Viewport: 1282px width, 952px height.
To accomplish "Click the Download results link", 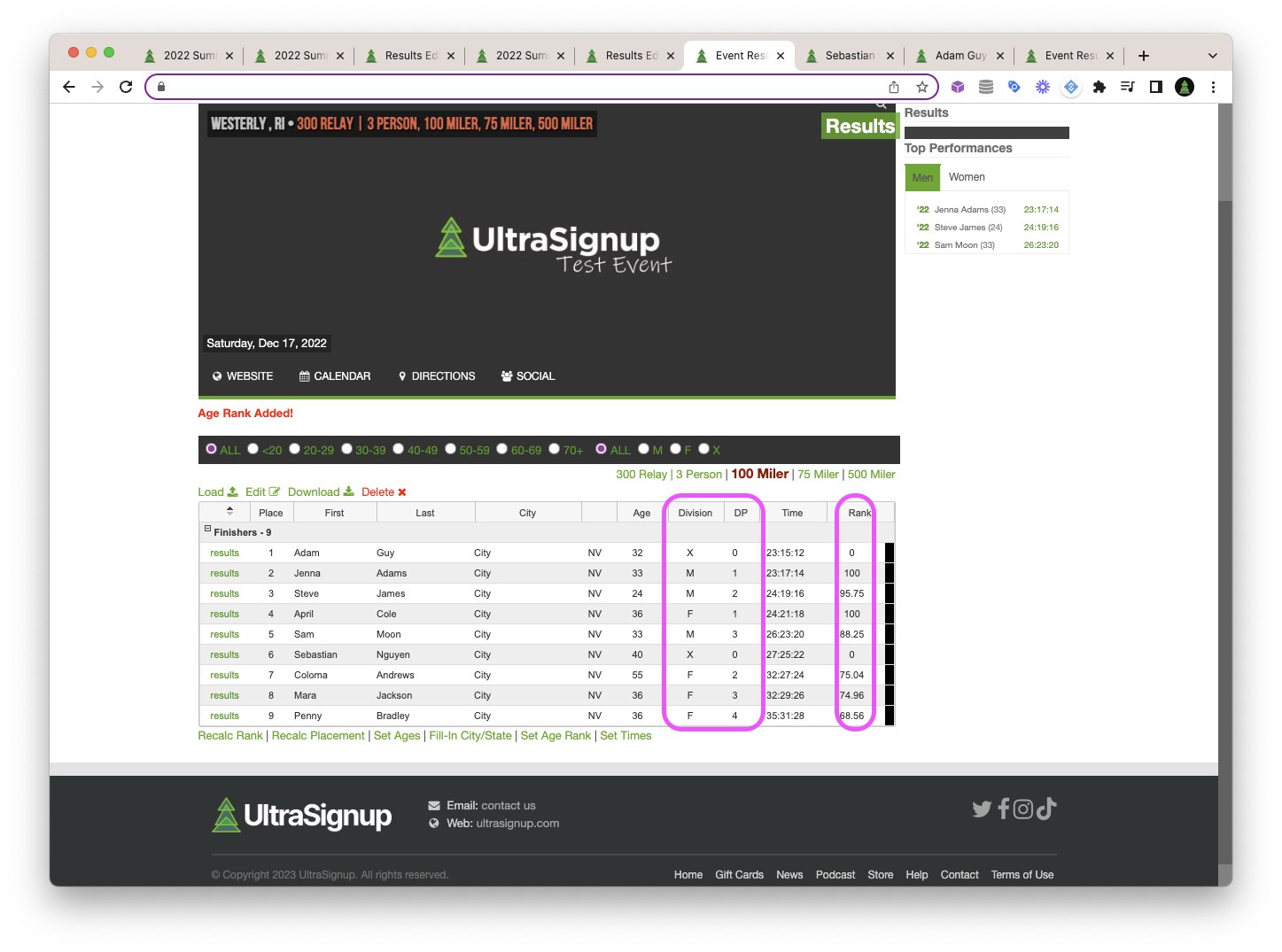I will click(x=321, y=491).
